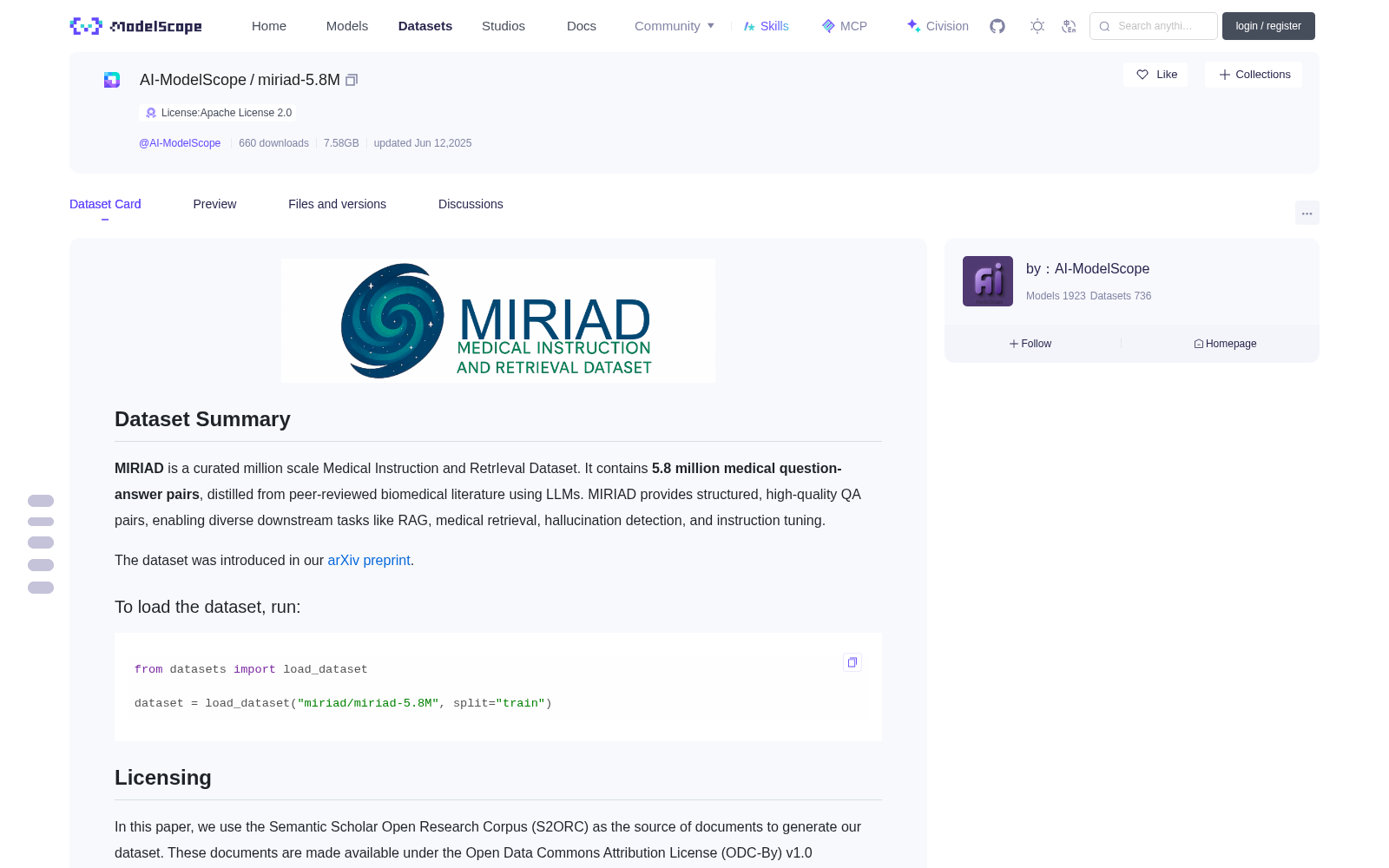1389x868 pixels.
Task: Focus the Search anything field
Action: (1154, 26)
